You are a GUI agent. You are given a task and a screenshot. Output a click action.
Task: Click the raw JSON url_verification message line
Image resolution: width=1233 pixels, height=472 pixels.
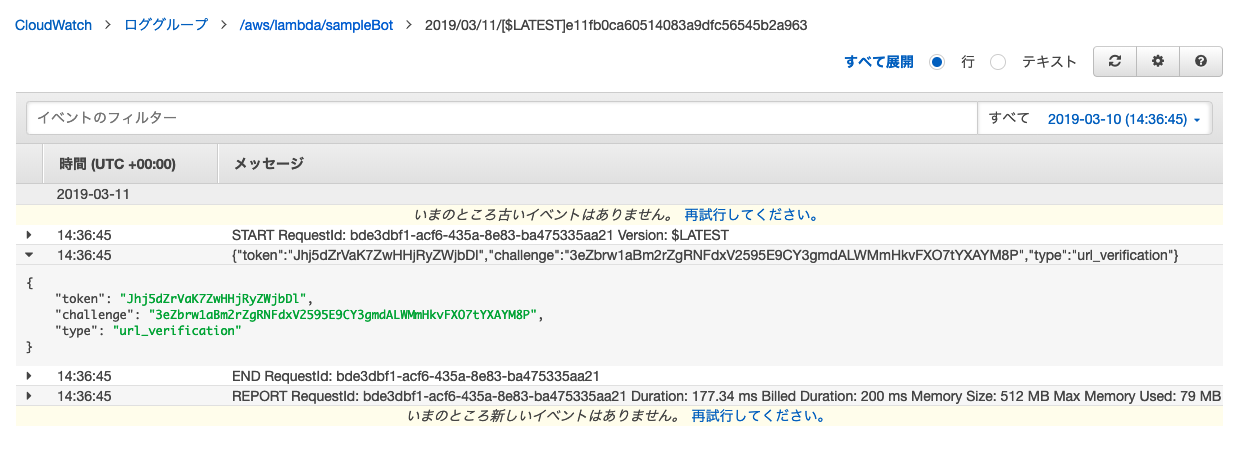[x=705, y=255]
